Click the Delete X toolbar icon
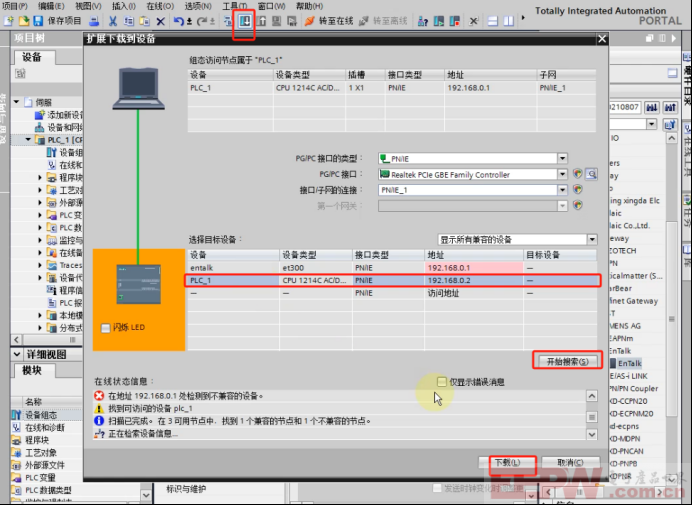 coord(161,21)
